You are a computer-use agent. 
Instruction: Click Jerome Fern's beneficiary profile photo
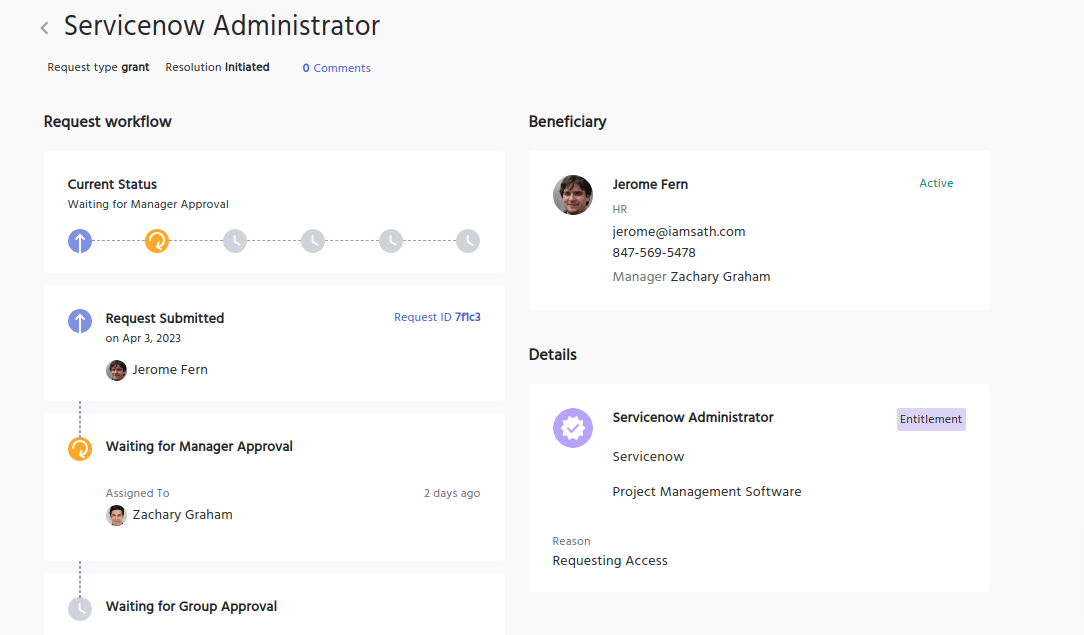click(573, 195)
